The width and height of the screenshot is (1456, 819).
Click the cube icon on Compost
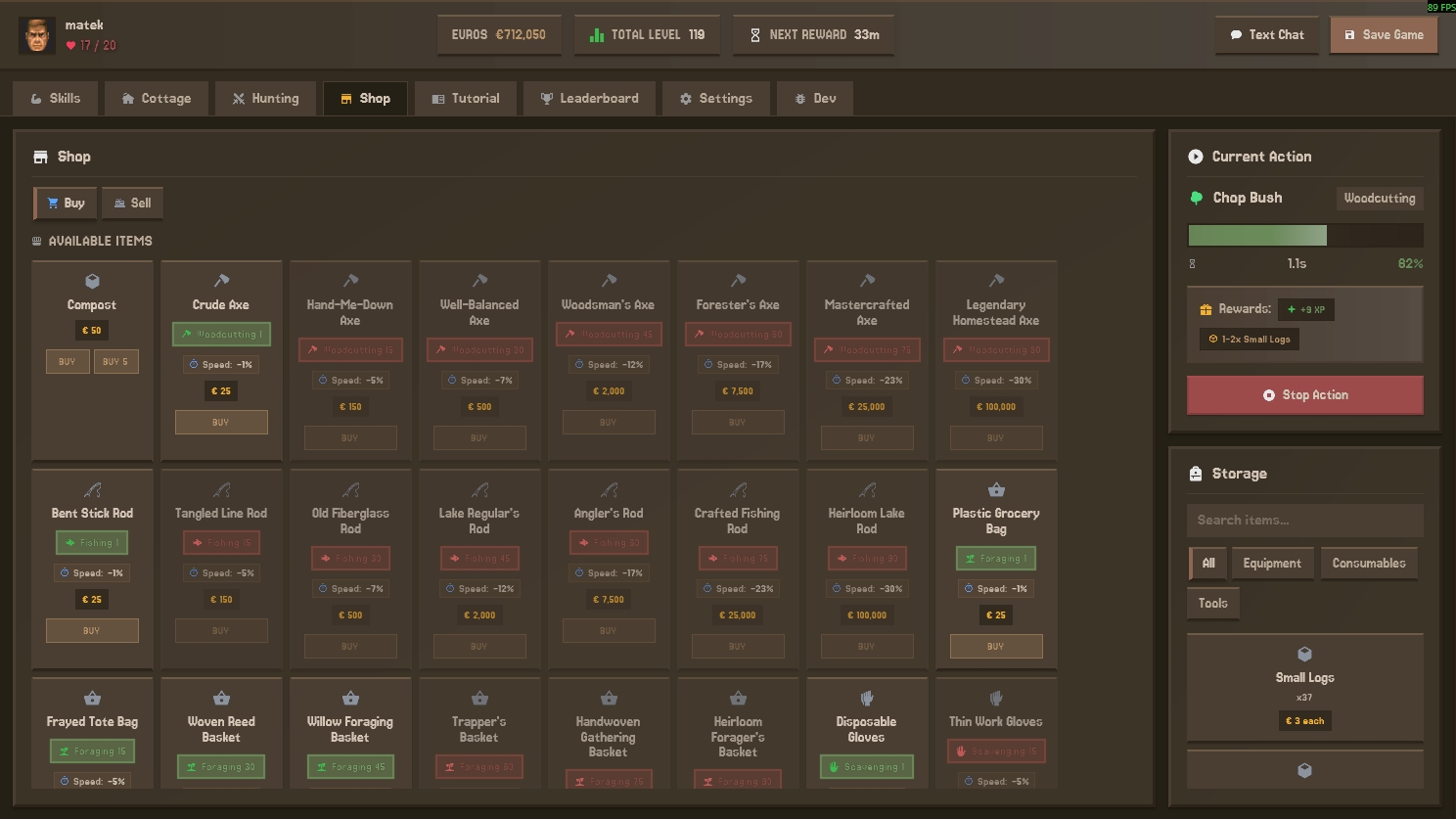[92, 281]
